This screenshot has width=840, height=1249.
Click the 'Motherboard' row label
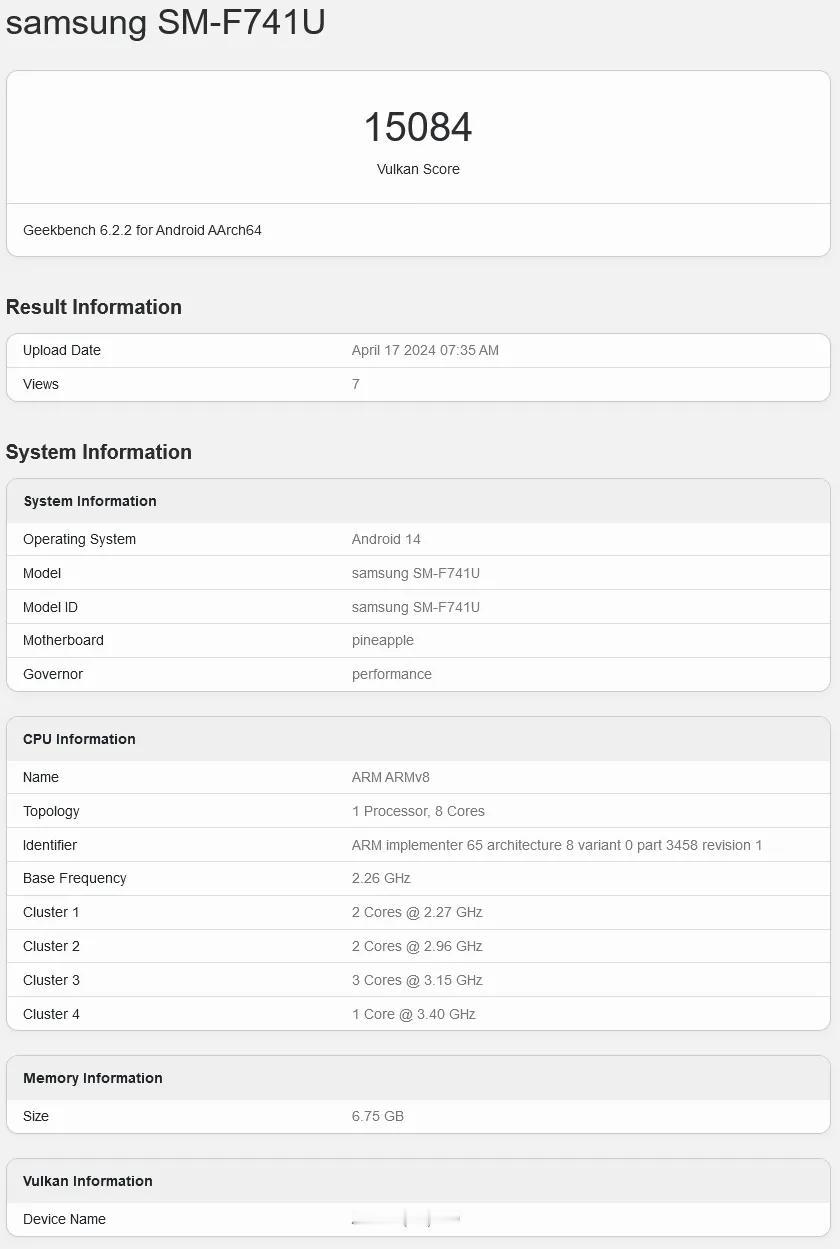click(63, 640)
